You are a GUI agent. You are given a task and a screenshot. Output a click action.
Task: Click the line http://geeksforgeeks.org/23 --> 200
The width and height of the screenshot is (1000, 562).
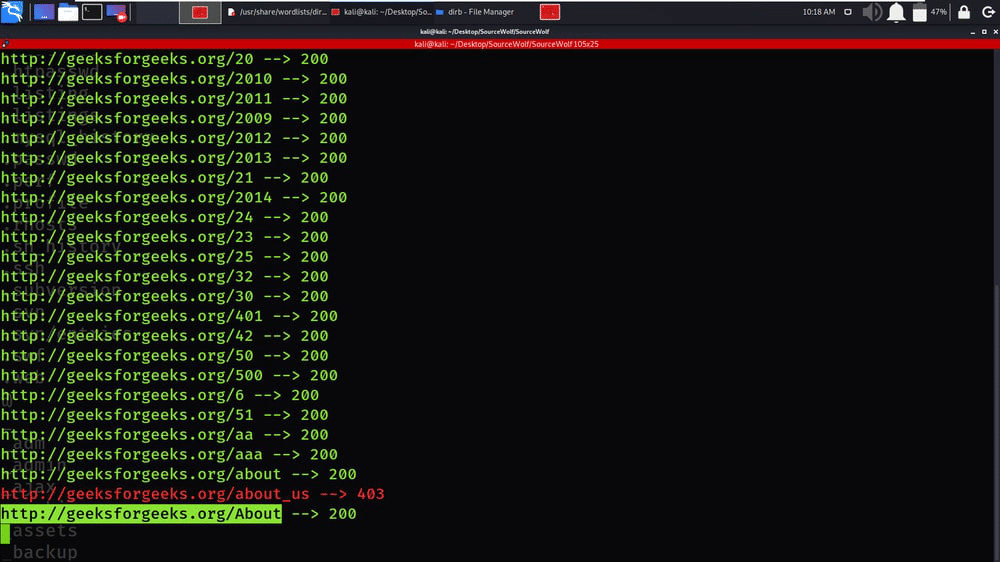[165, 237]
